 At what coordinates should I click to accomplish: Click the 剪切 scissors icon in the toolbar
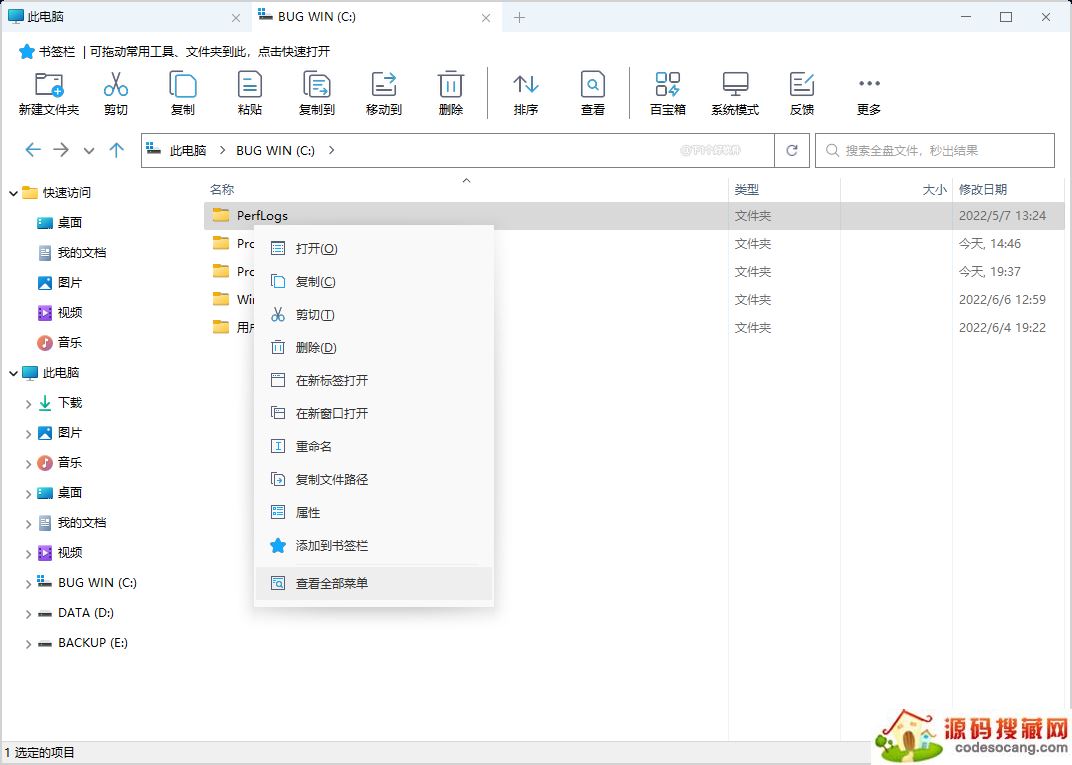(115, 85)
